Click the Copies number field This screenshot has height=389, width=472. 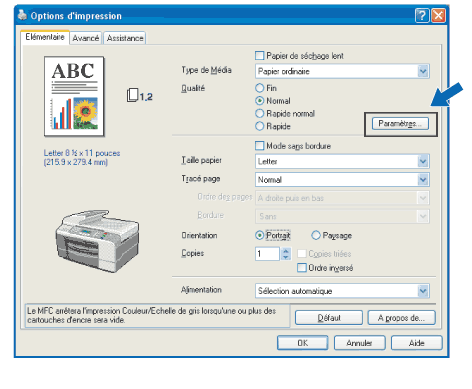pyautogui.click(x=267, y=254)
